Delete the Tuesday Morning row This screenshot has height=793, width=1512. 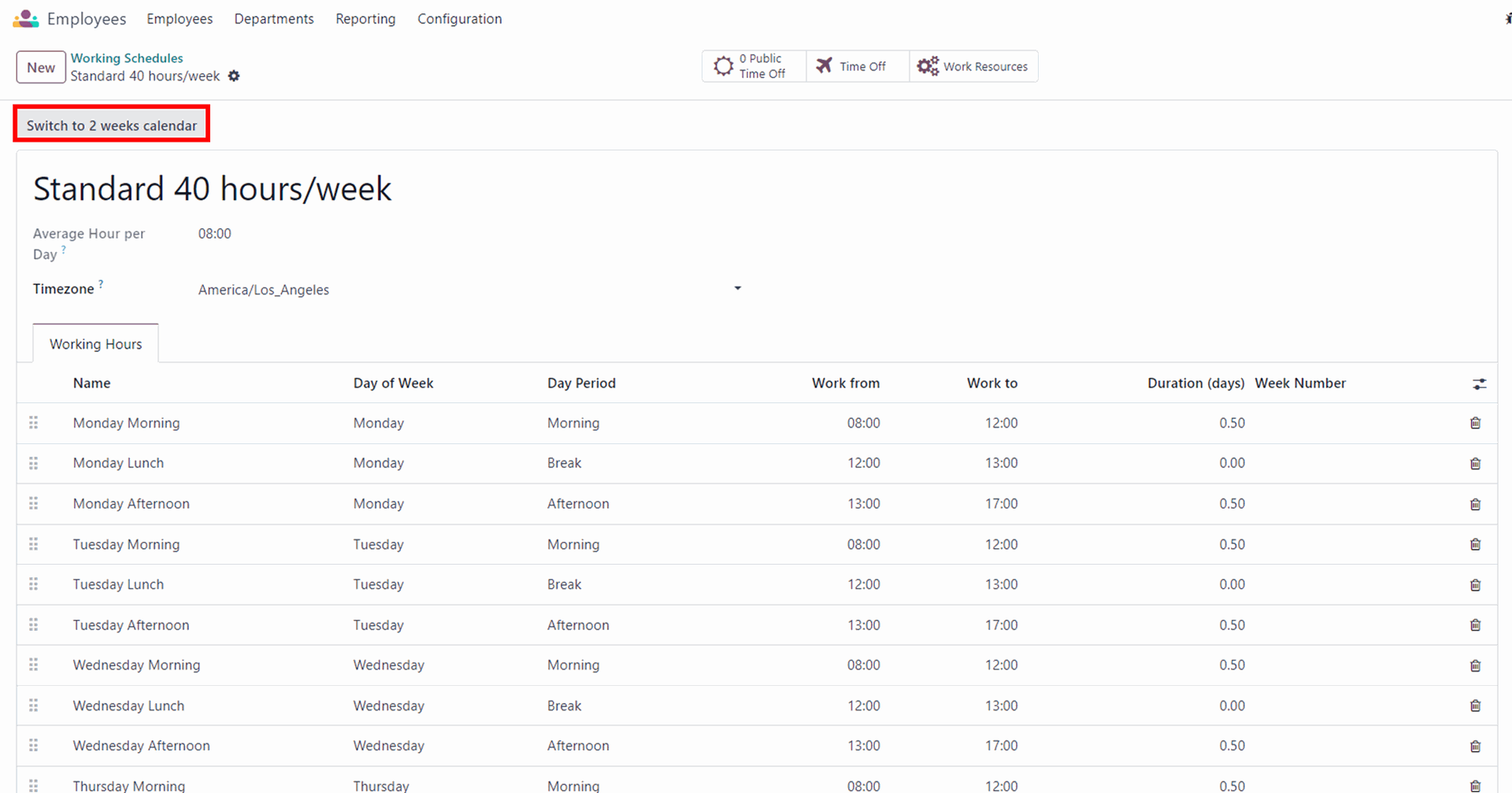tap(1475, 544)
